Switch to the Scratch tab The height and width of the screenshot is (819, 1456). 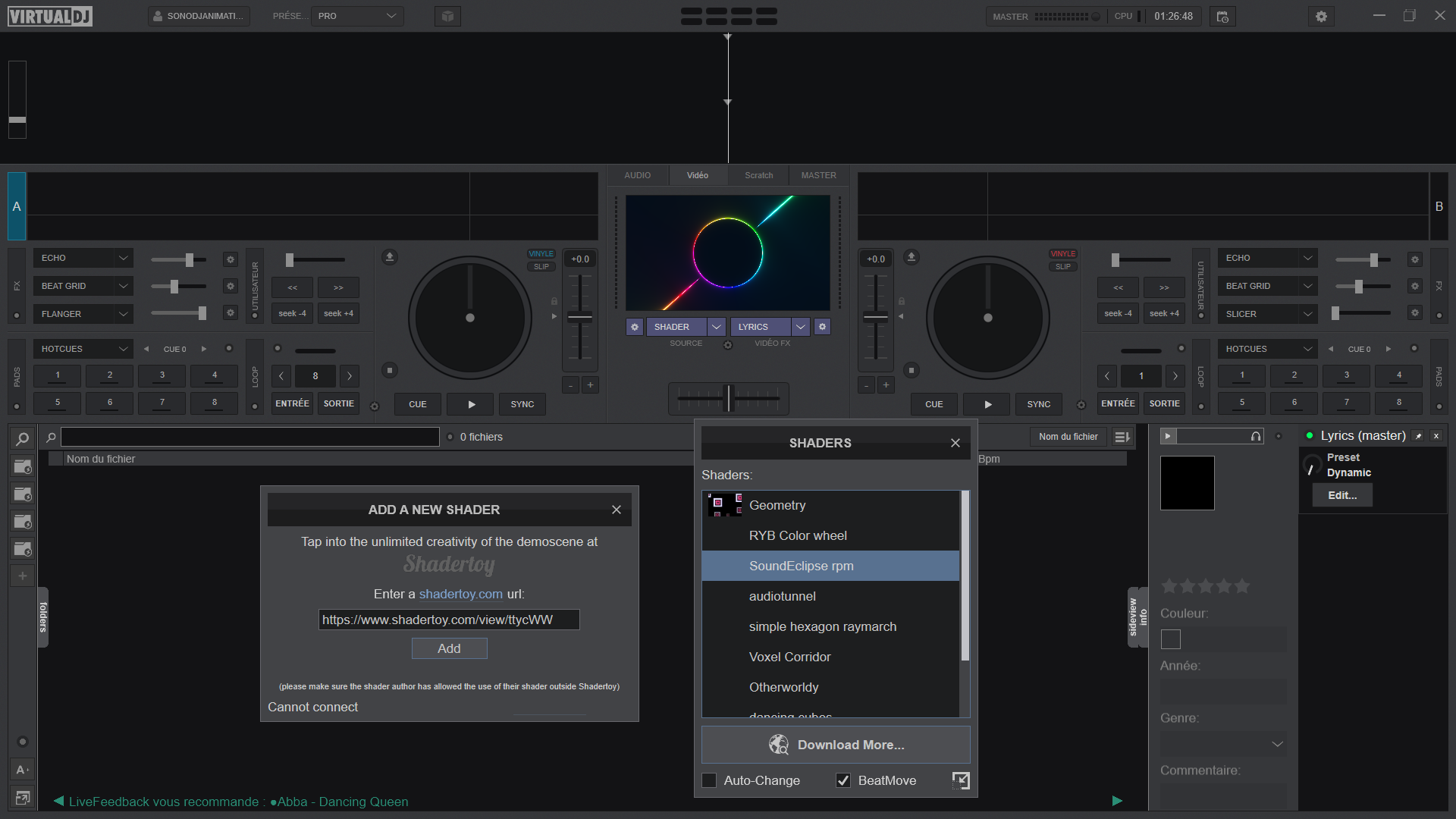758,175
